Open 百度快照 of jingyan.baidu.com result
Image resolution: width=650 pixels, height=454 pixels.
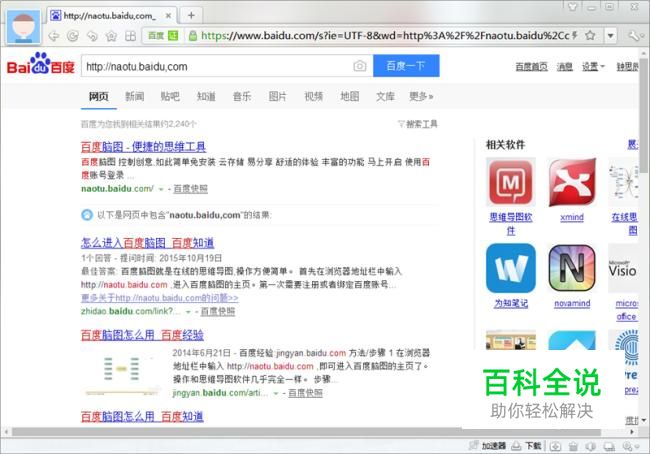pyautogui.click(x=305, y=393)
